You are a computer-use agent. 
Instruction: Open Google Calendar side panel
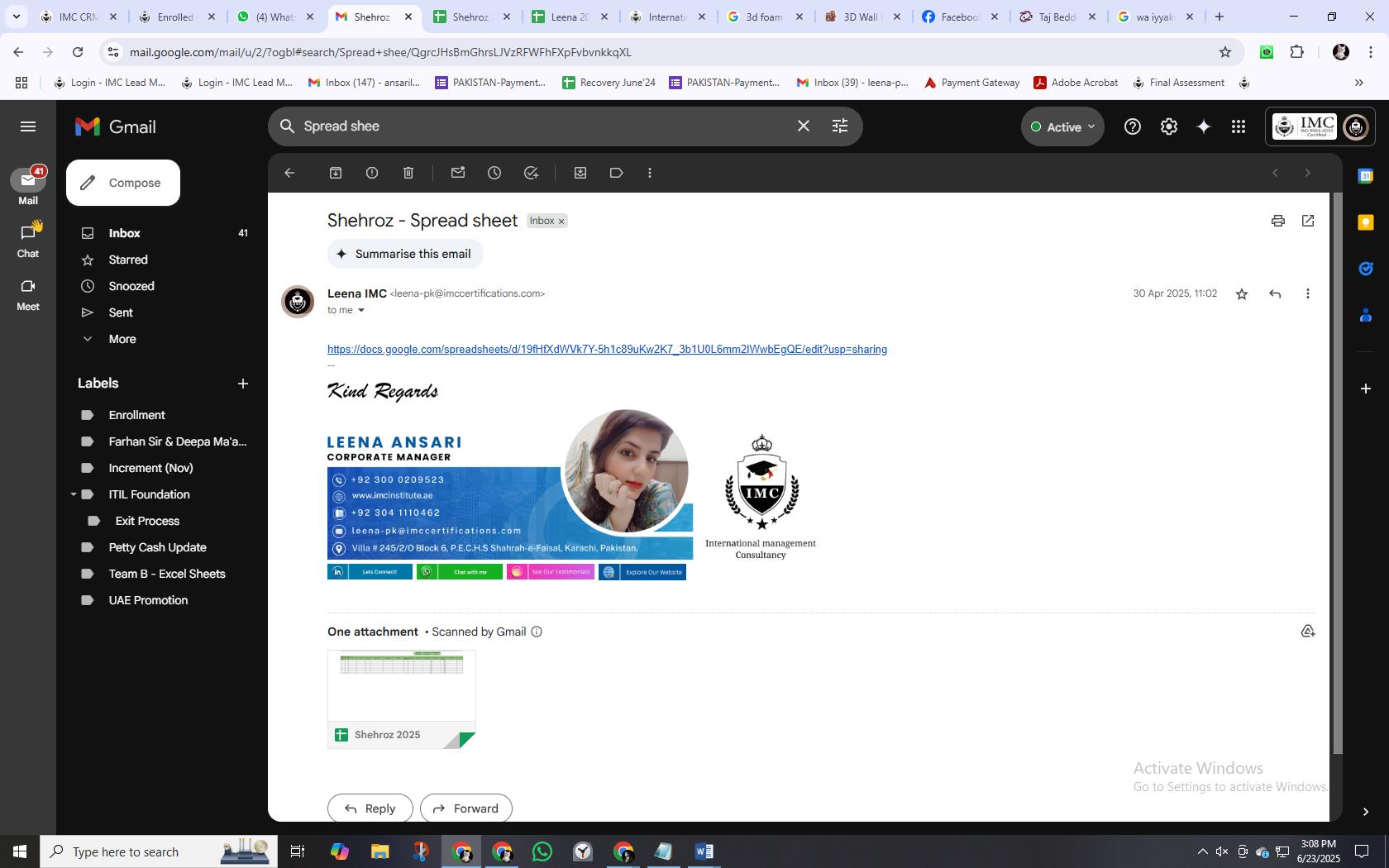tap(1366, 176)
